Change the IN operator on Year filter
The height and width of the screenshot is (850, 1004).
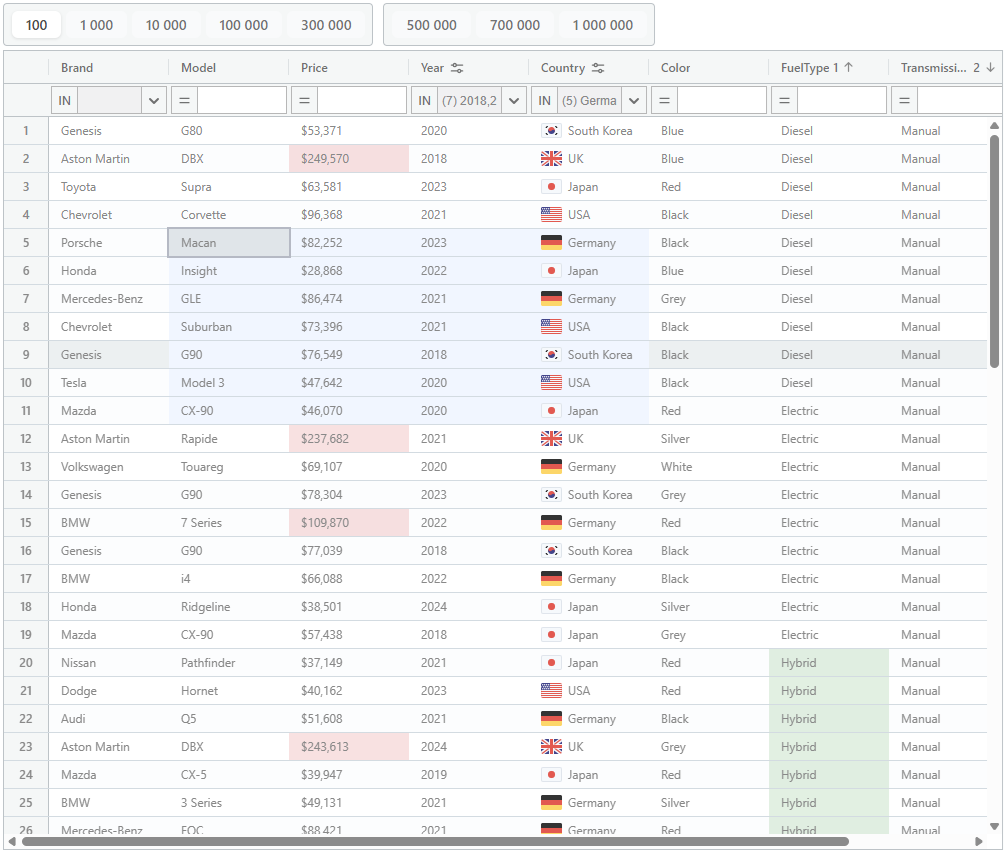point(425,101)
